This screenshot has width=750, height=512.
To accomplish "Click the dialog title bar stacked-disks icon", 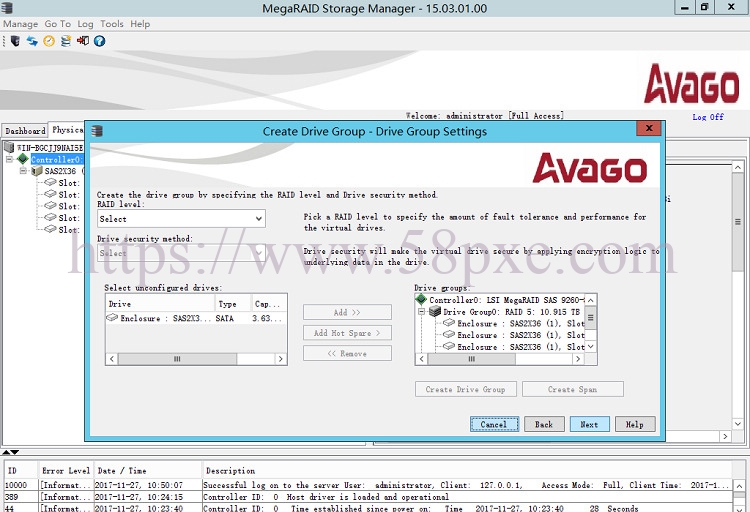I will coord(97,131).
